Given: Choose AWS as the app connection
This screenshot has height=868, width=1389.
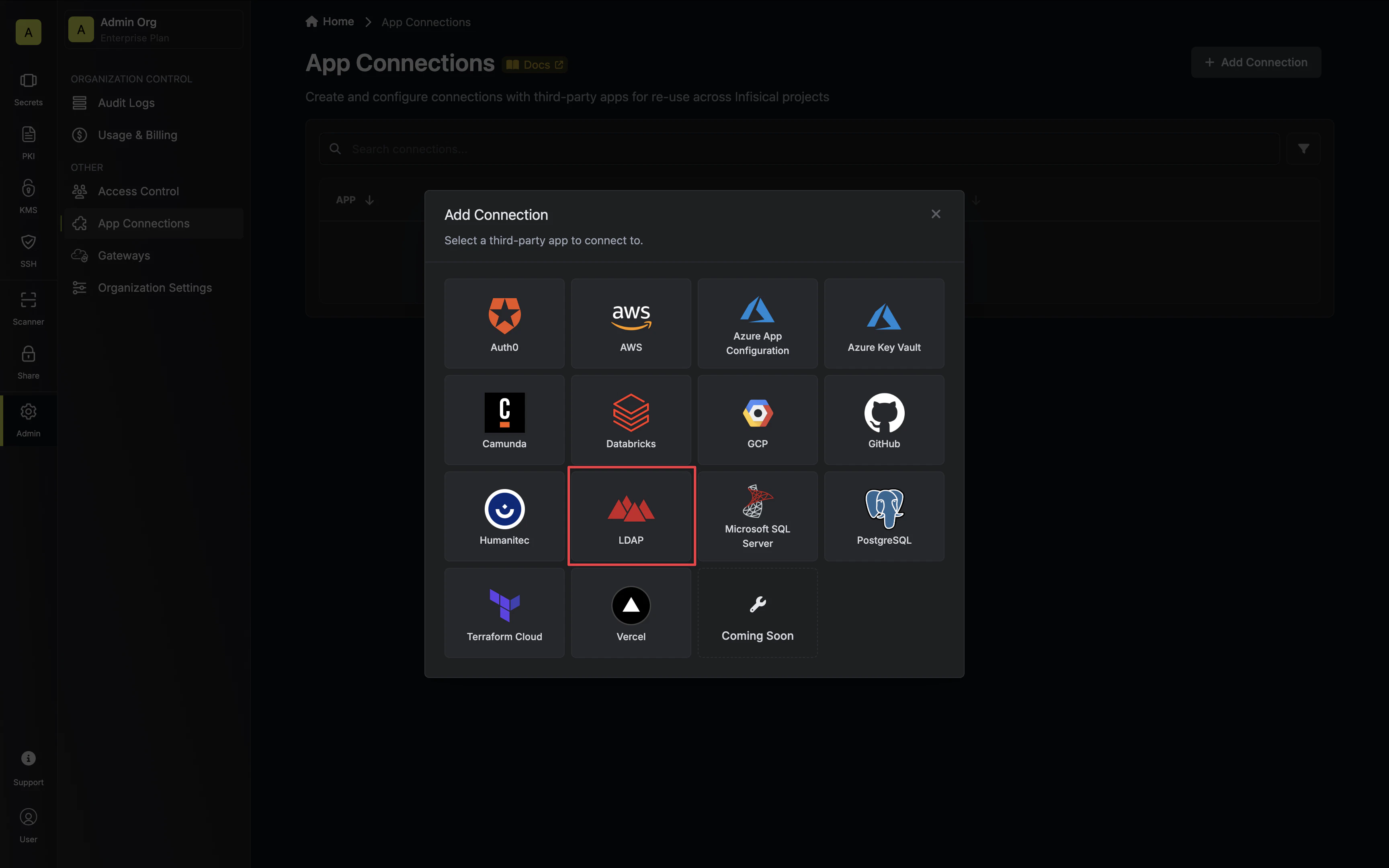Looking at the screenshot, I should click(631, 323).
